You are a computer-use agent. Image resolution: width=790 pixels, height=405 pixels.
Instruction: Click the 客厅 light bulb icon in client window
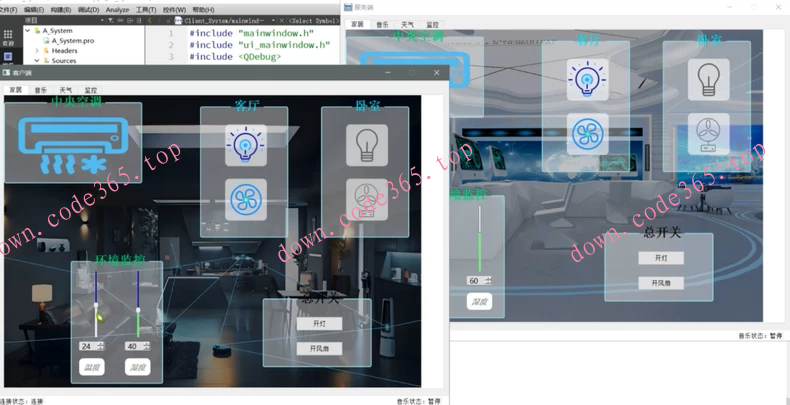[246, 145]
